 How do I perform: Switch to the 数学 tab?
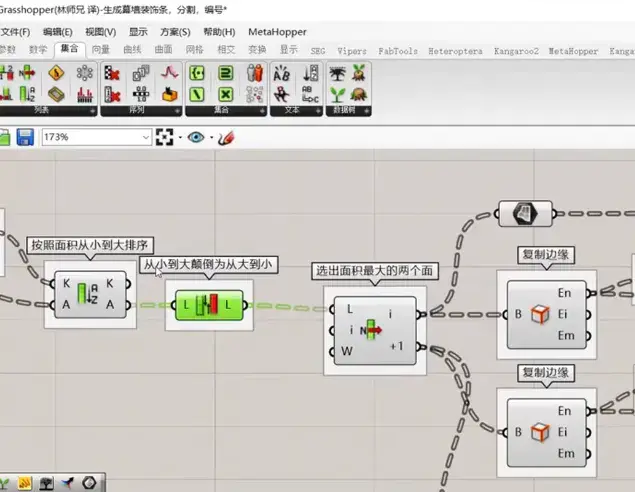(38, 49)
